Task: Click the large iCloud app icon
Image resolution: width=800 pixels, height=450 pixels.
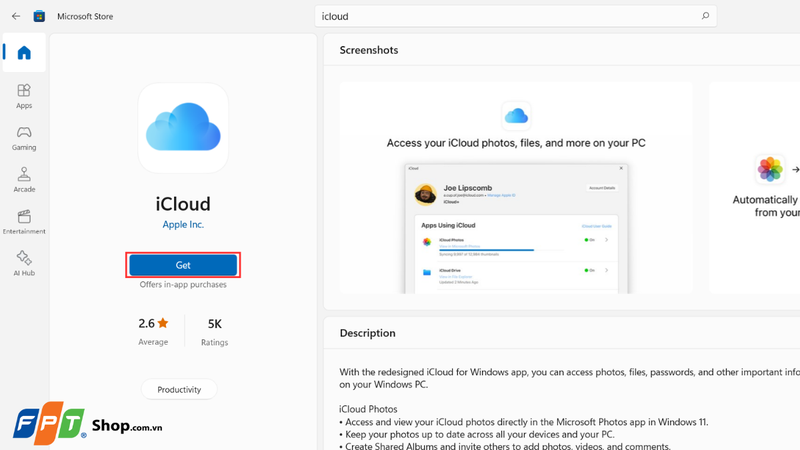Action: click(x=183, y=128)
